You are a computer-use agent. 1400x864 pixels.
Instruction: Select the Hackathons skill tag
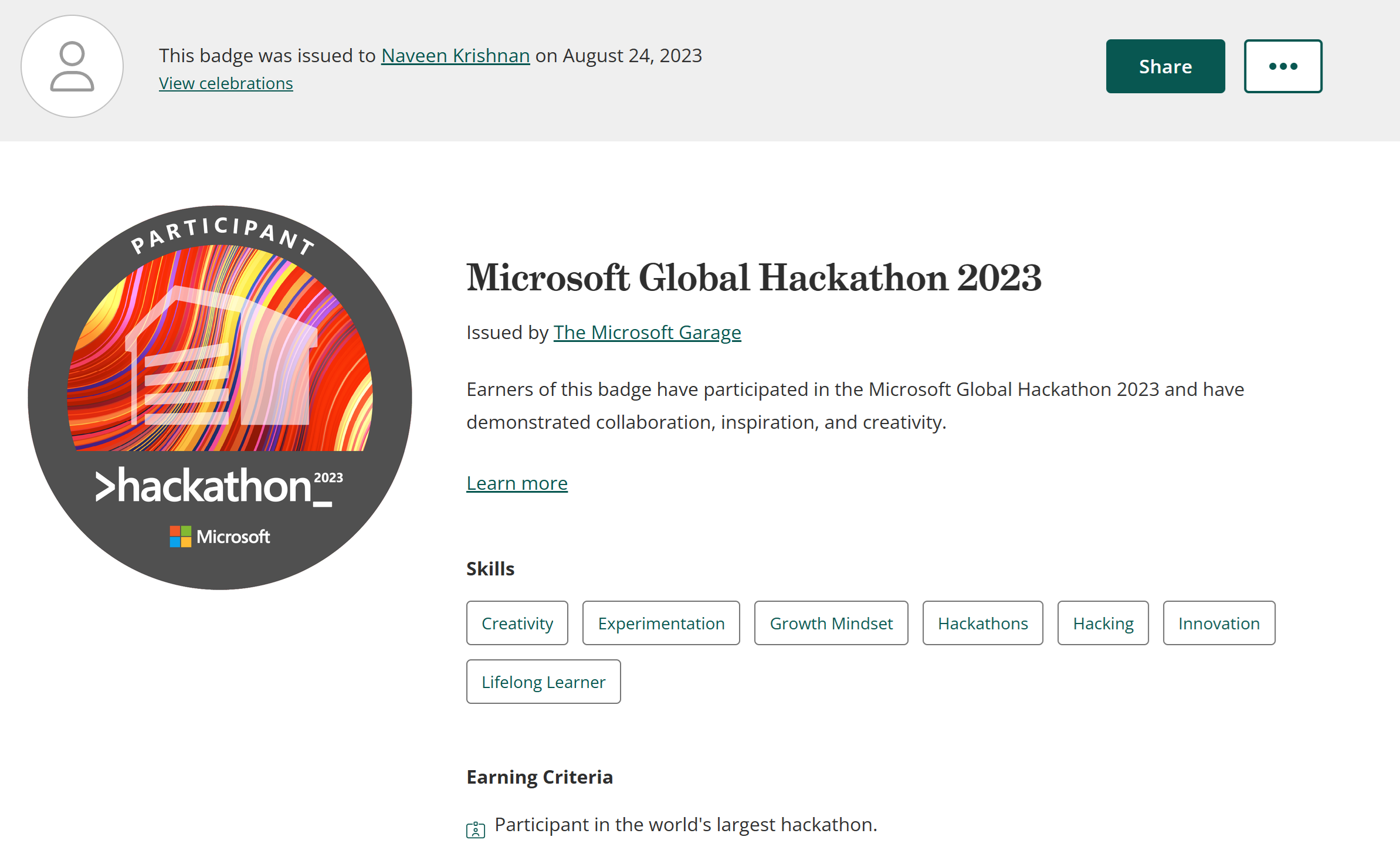point(983,623)
